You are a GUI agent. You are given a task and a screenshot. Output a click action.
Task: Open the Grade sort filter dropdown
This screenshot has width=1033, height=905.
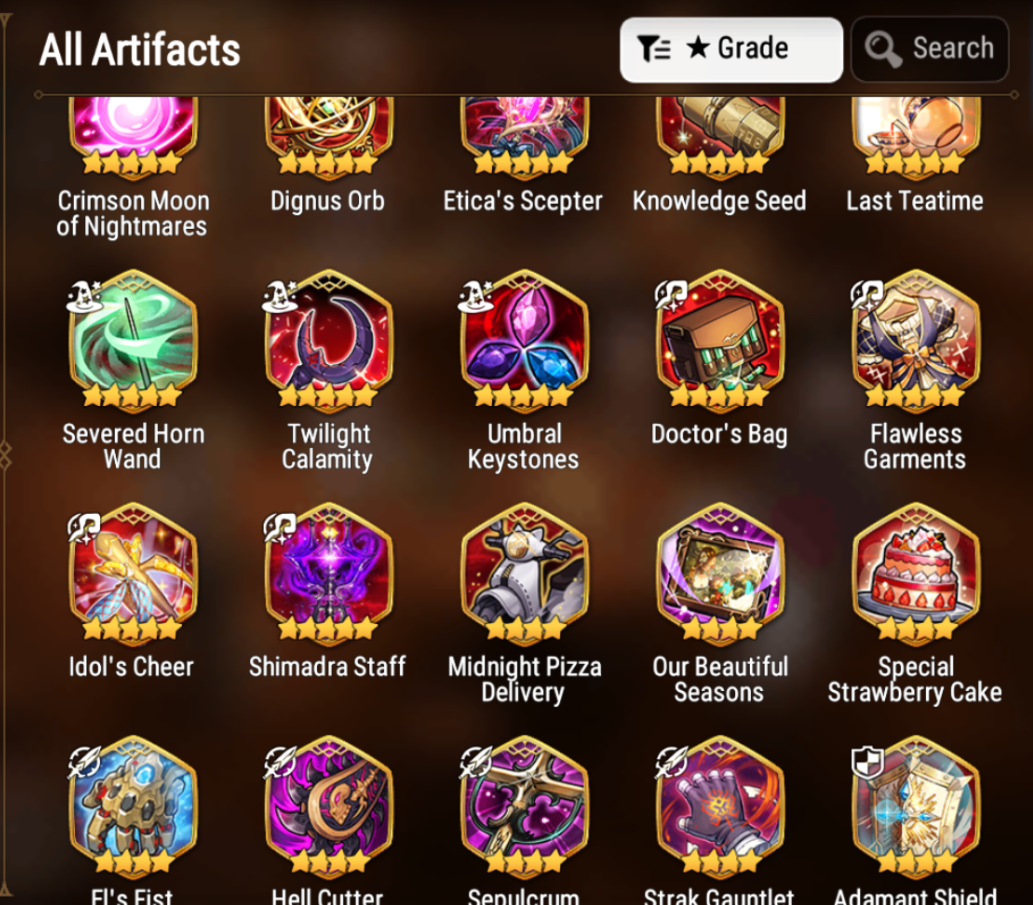[731, 49]
